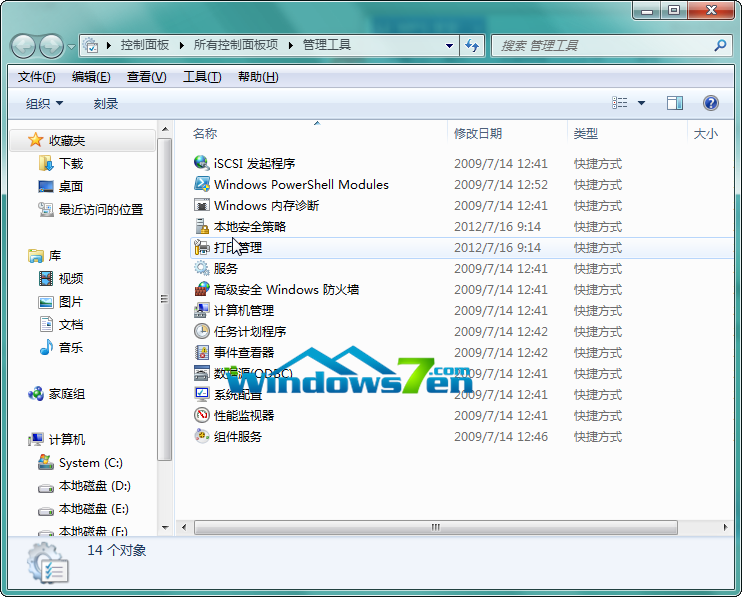Open the view options dropdown arrow
This screenshot has height=597, width=742.
coord(641,103)
